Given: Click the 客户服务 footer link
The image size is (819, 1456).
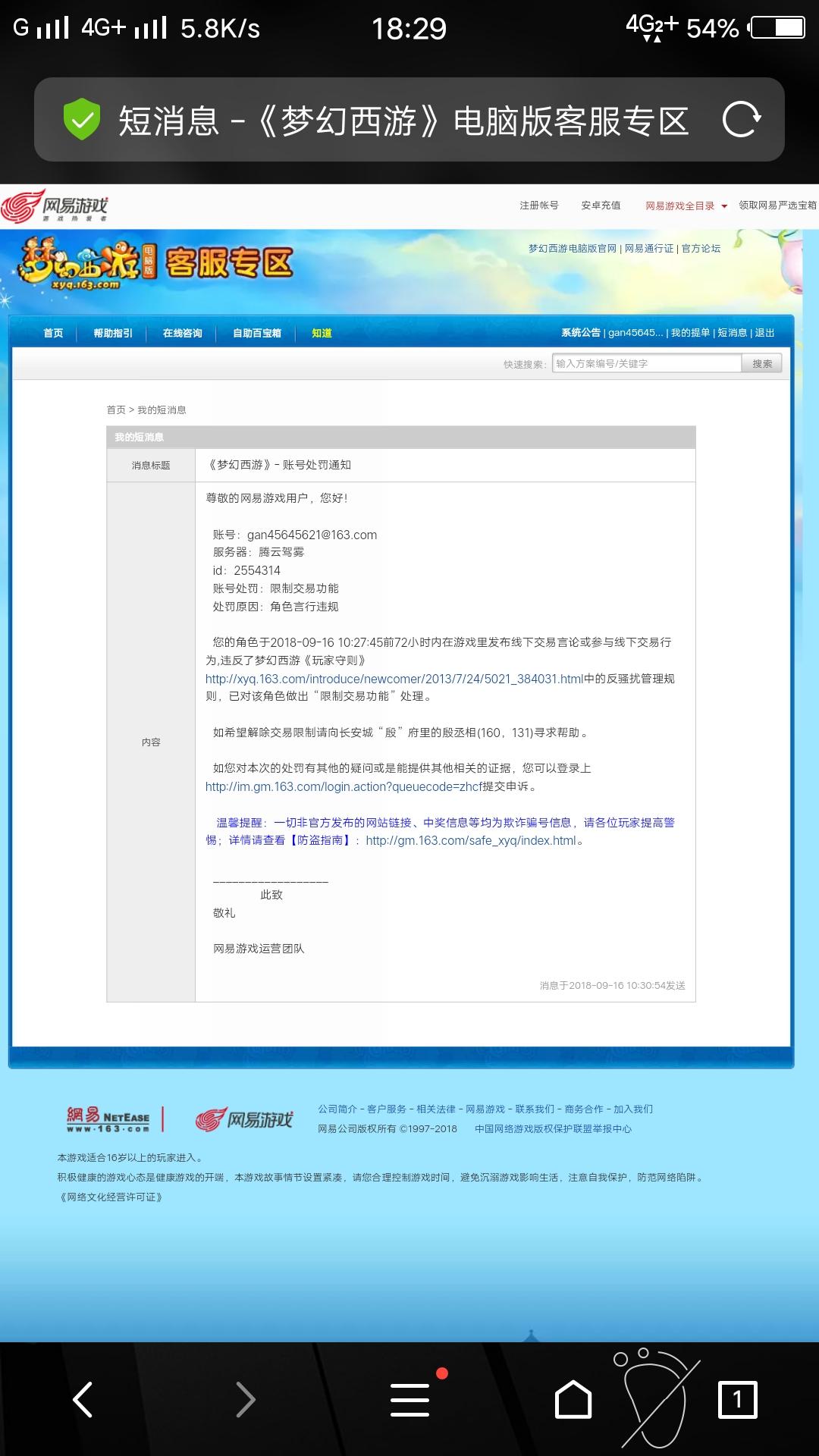Looking at the screenshot, I should click(x=387, y=1109).
